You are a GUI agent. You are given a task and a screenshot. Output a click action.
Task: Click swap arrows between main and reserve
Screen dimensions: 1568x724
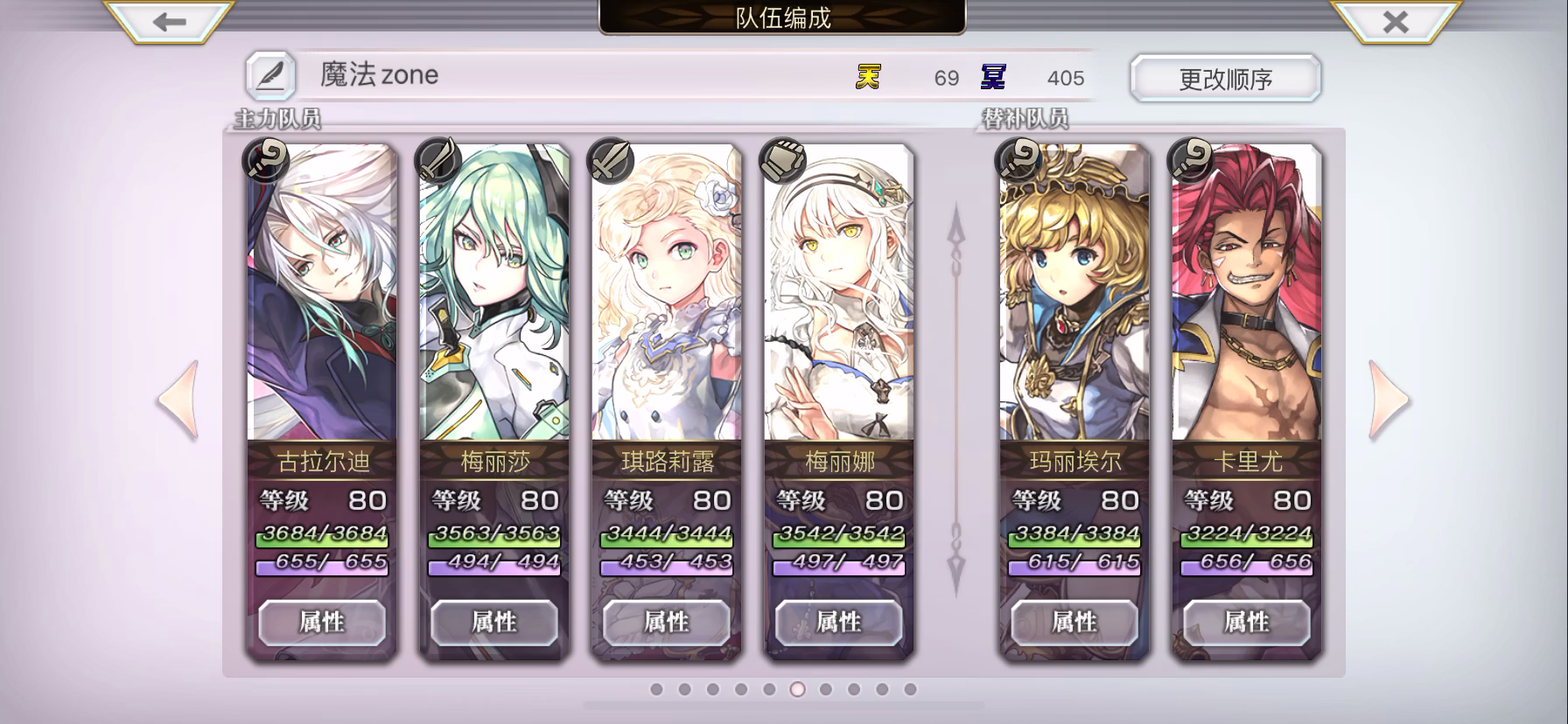click(956, 400)
